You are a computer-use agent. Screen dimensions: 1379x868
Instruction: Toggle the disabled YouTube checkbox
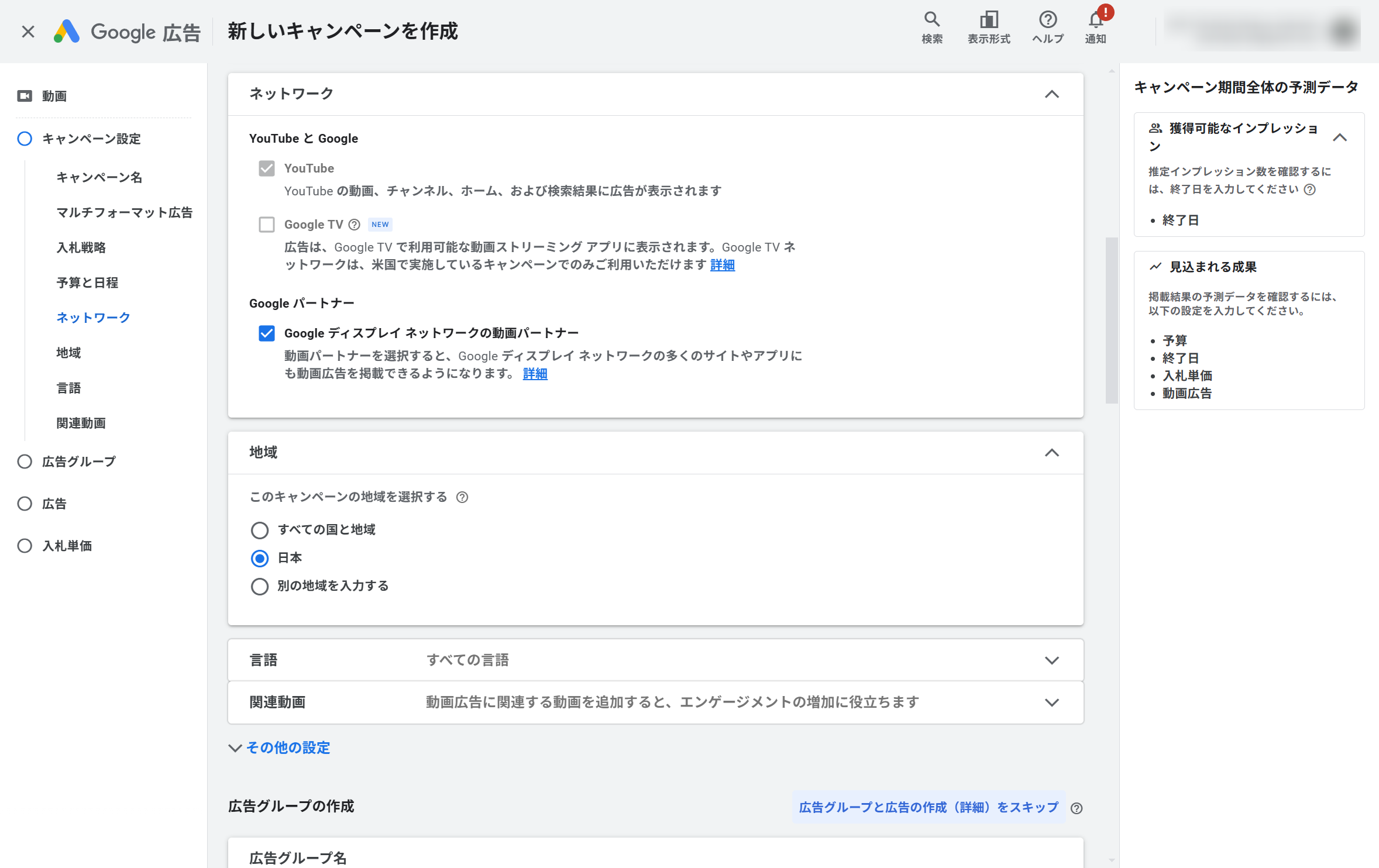(x=267, y=168)
